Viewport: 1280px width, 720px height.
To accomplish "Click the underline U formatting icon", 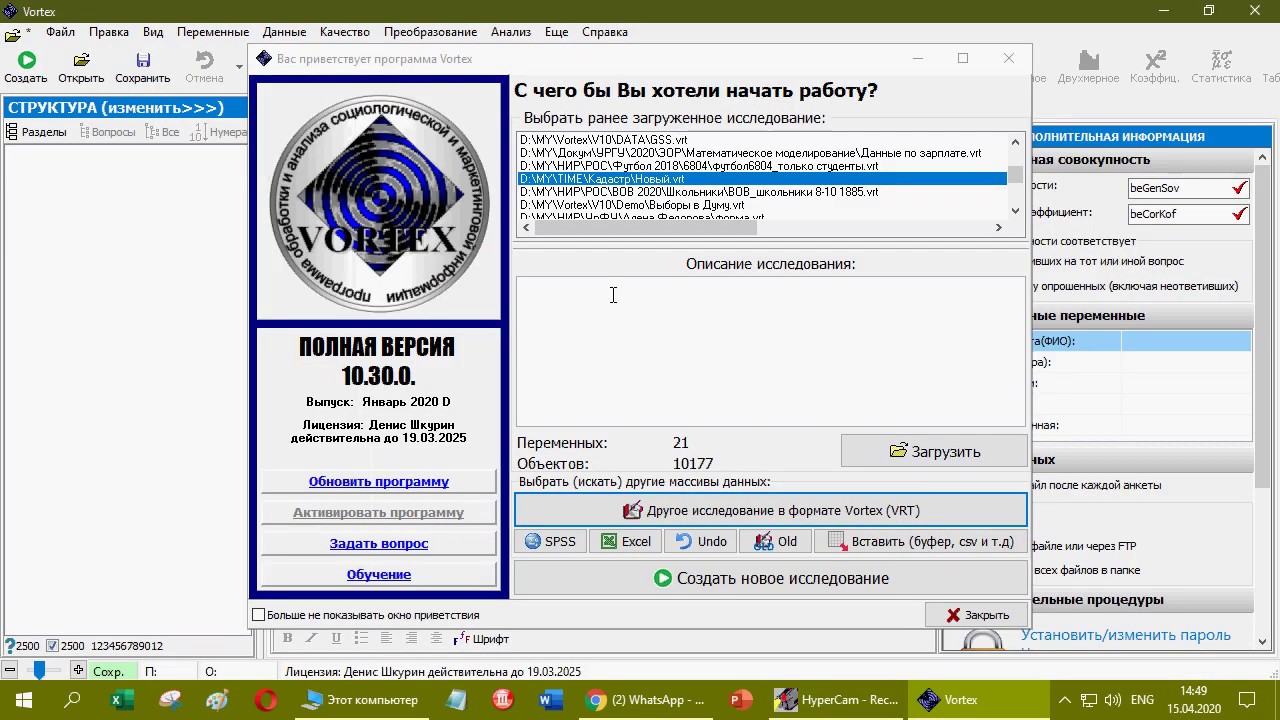I will 336,638.
